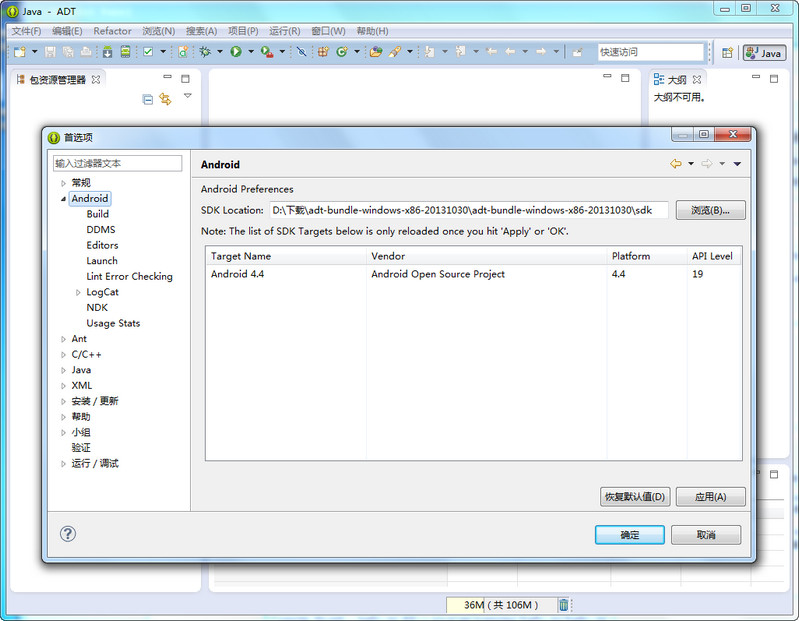Screen dimensions: 799x621
Task: Collapse all in package explorer
Action: click(x=148, y=99)
